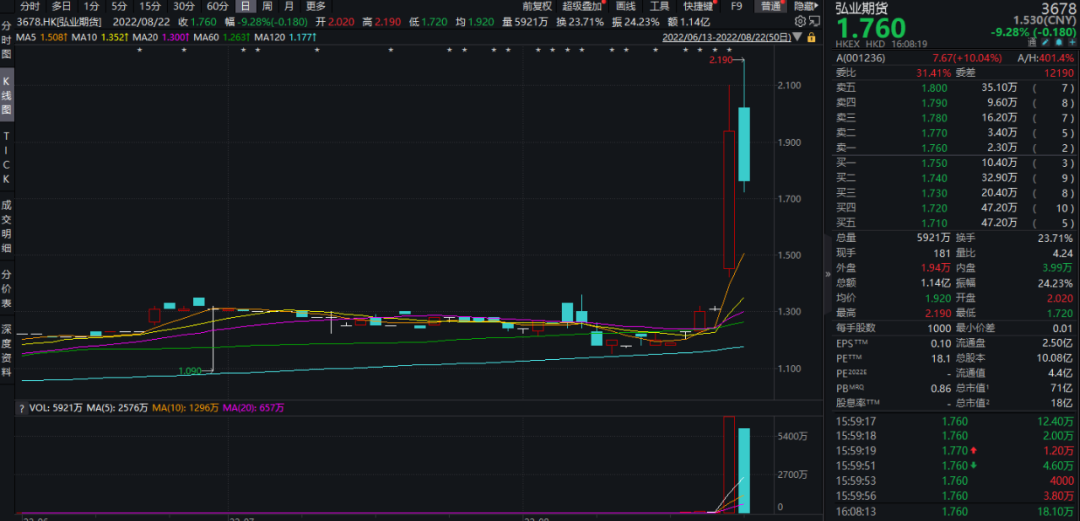
Task: Open the 更多 periods dropdown
Action: tap(315, 6)
